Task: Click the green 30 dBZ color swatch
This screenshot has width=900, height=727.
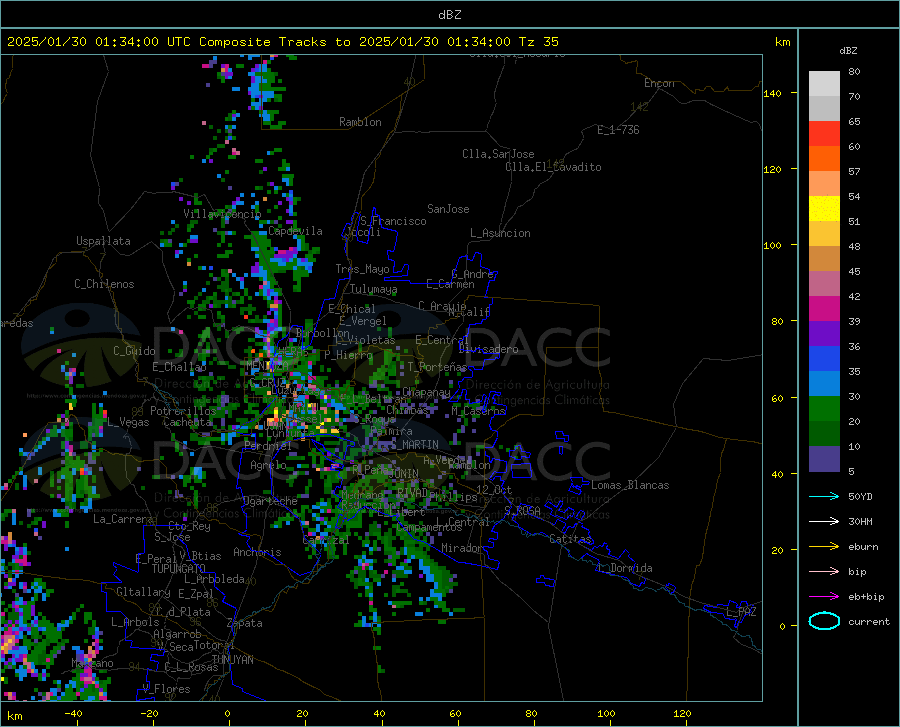Action: pos(824,409)
